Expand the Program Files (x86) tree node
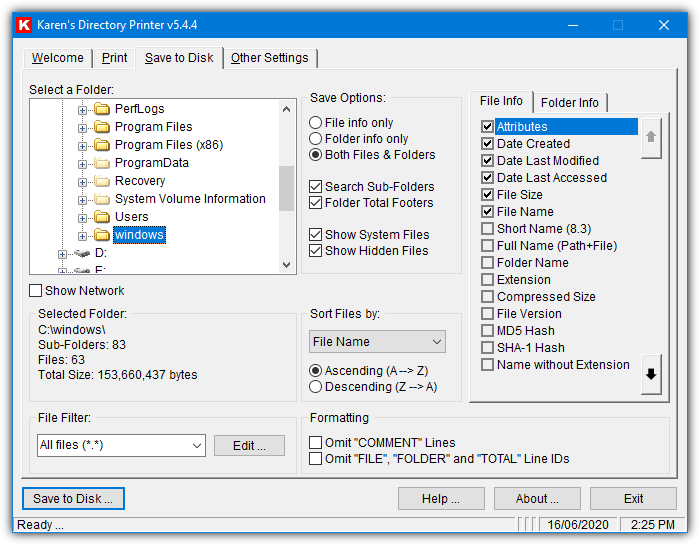Viewport: 700px width, 544px height. click(82, 146)
